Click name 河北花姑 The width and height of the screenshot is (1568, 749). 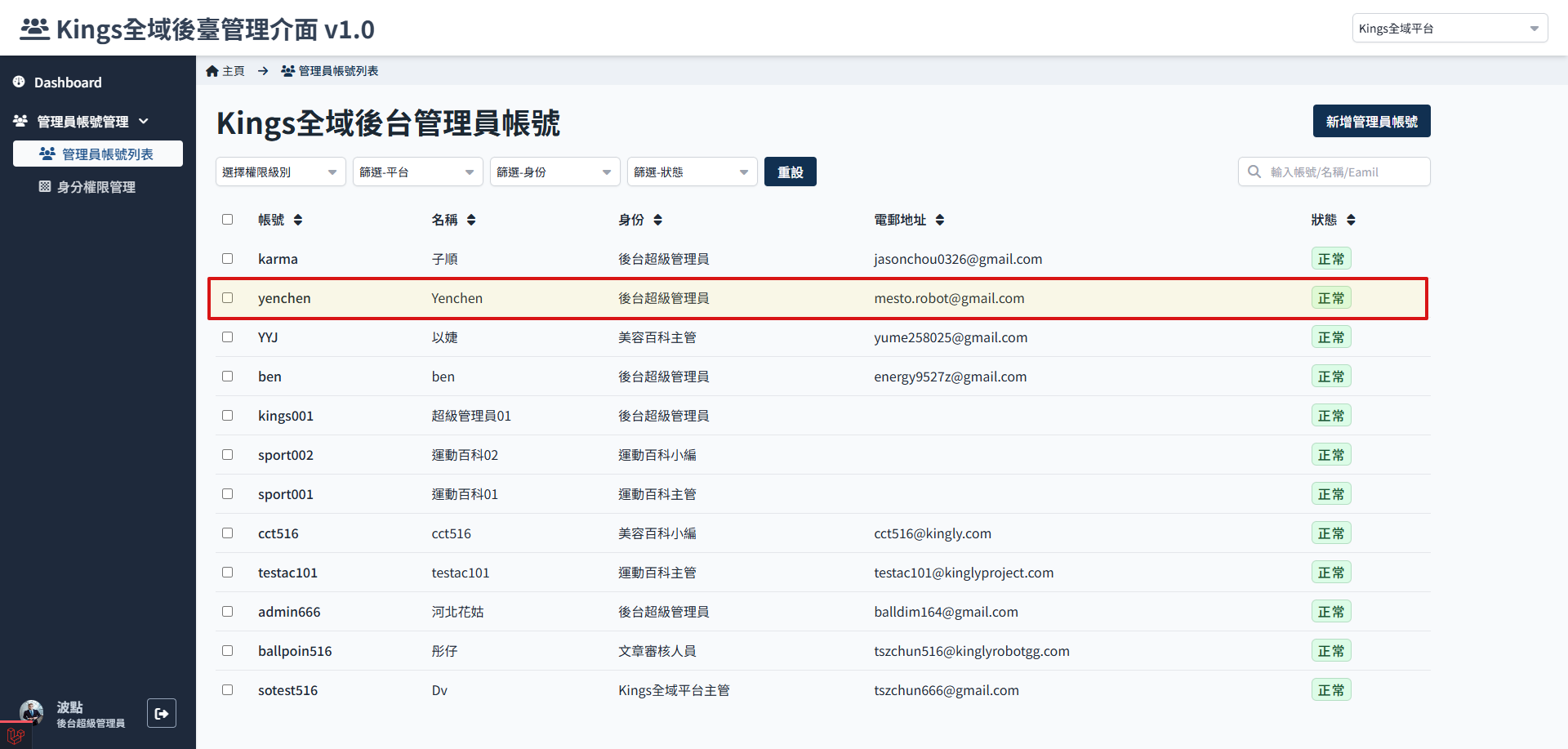(x=457, y=612)
